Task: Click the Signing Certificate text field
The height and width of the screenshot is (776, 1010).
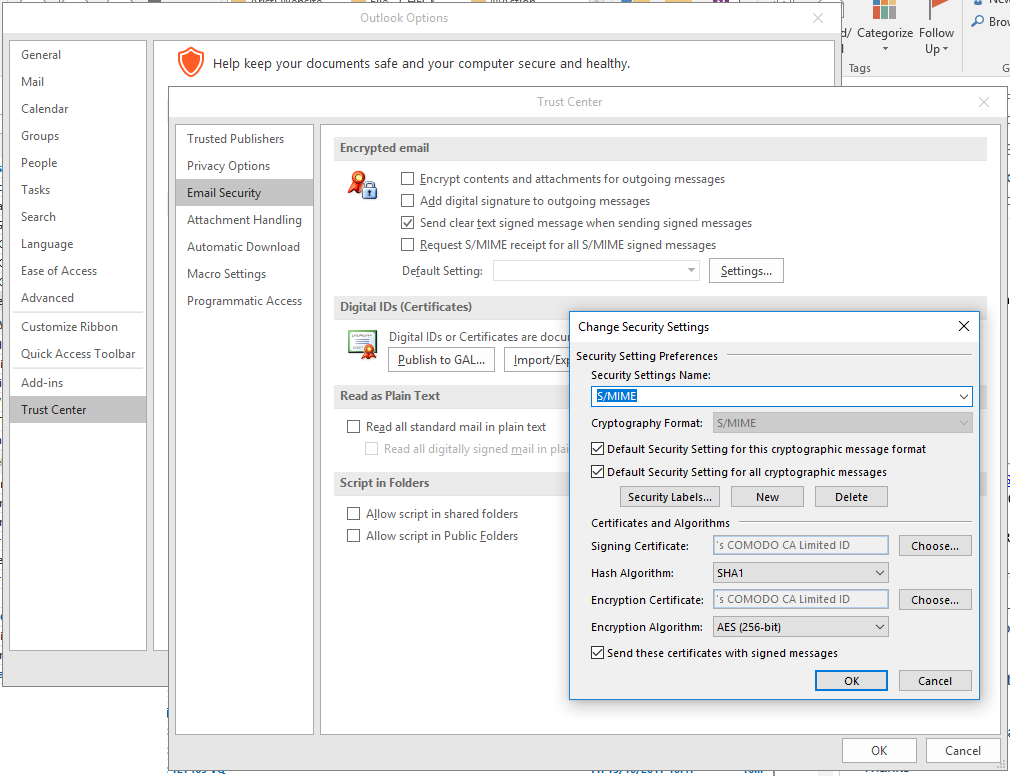Action: pos(801,545)
